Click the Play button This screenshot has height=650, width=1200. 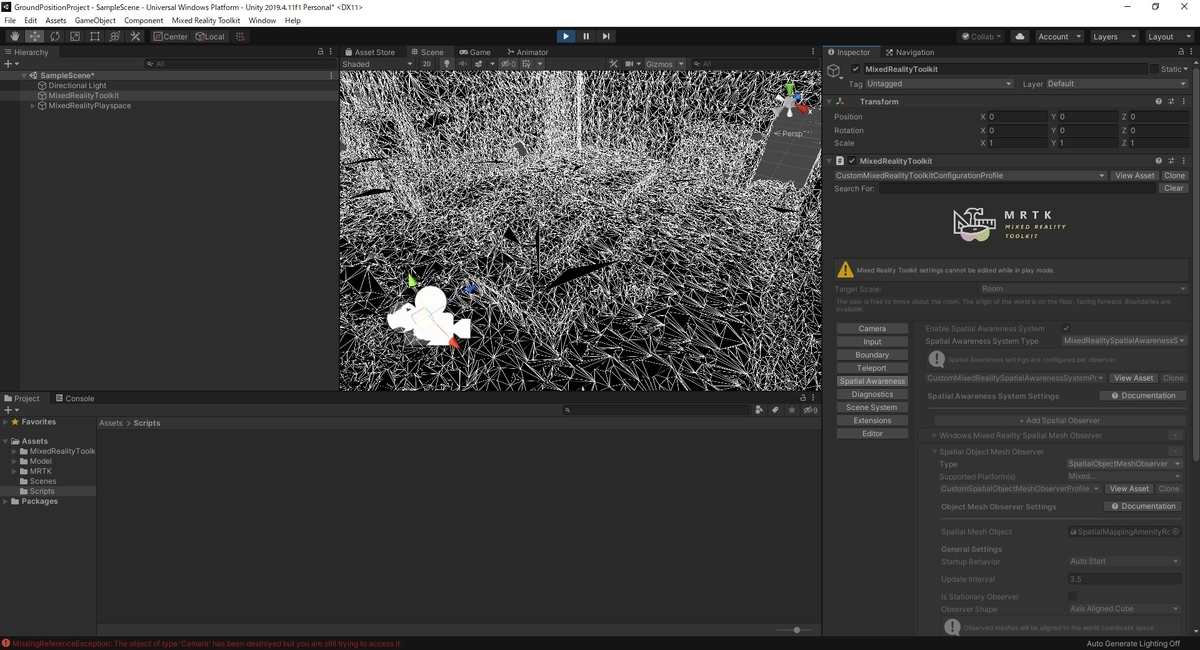tap(565, 36)
